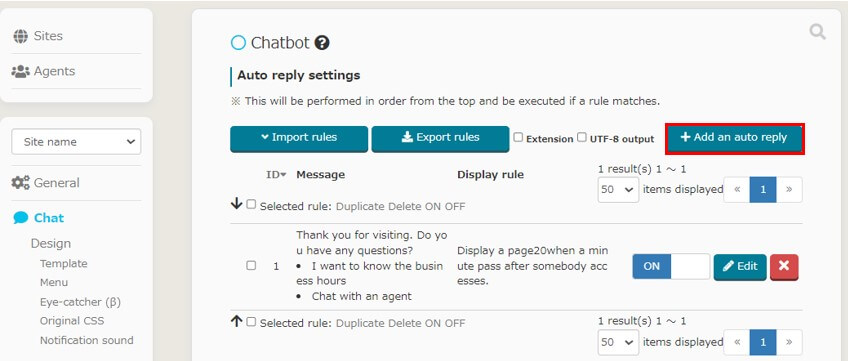Click Add an auto reply button
The width and height of the screenshot is (848, 361).
[x=734, y=138]
